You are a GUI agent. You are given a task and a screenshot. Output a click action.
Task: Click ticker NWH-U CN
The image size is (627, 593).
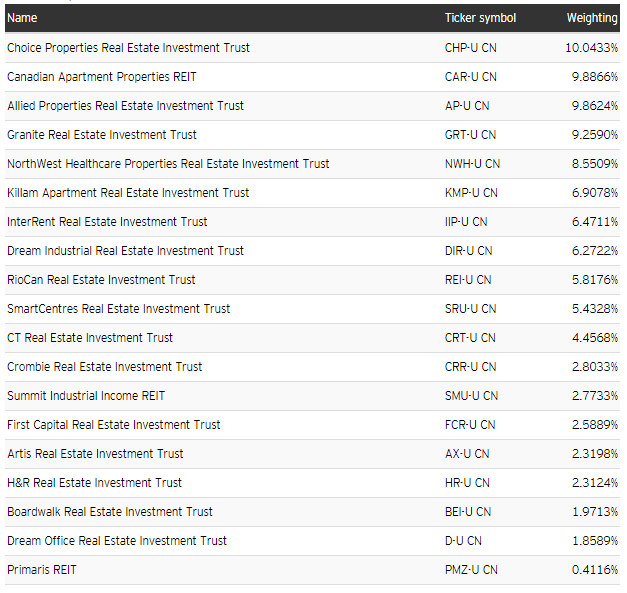tap(472, 164)
